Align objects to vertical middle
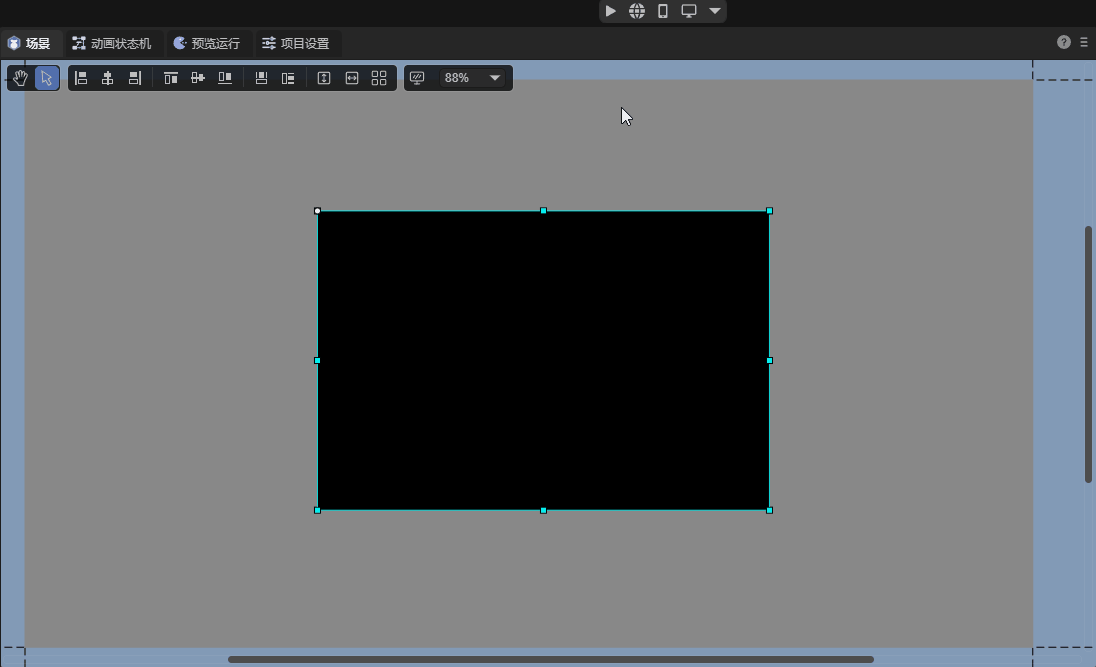1096x667 pixels. 198,78
